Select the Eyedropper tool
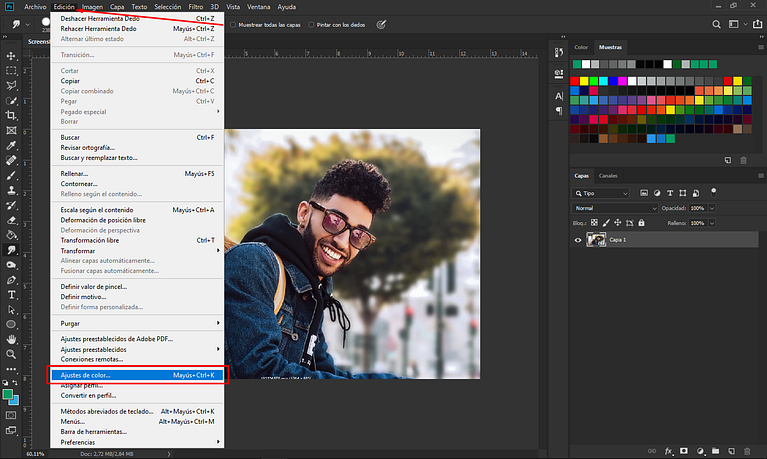The image size is (767, 459). (11, 145)
